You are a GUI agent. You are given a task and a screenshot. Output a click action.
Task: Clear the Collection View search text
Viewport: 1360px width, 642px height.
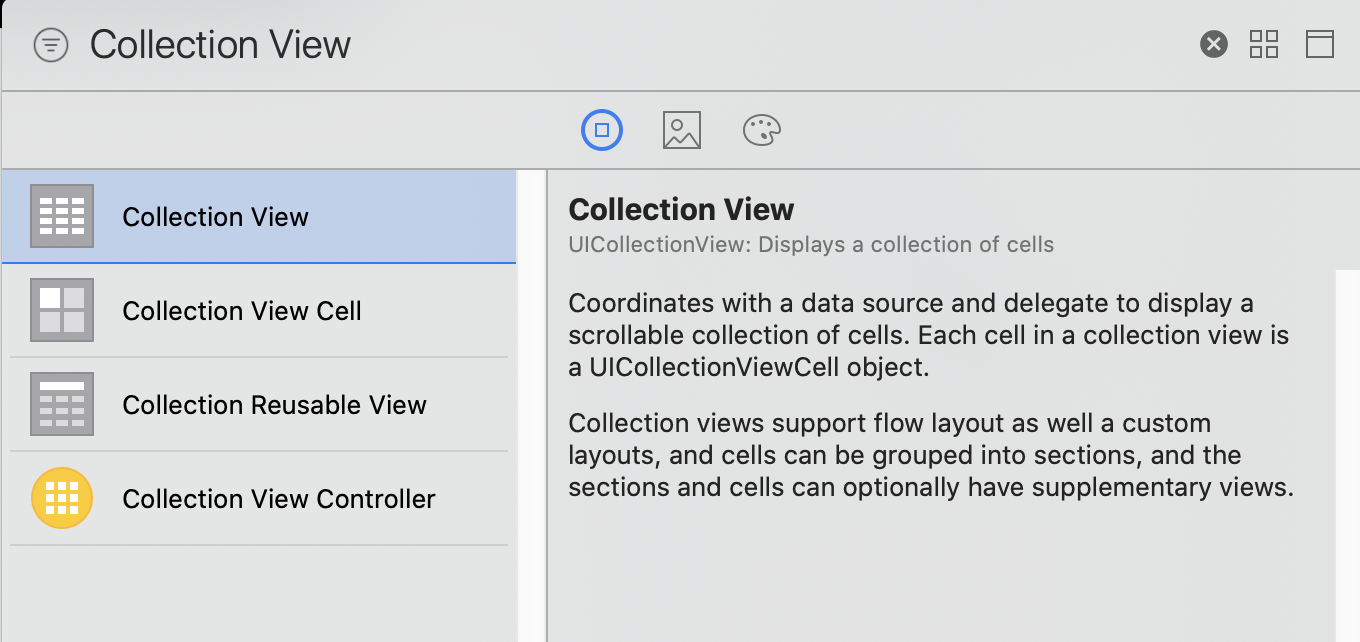coord(1213,44)
